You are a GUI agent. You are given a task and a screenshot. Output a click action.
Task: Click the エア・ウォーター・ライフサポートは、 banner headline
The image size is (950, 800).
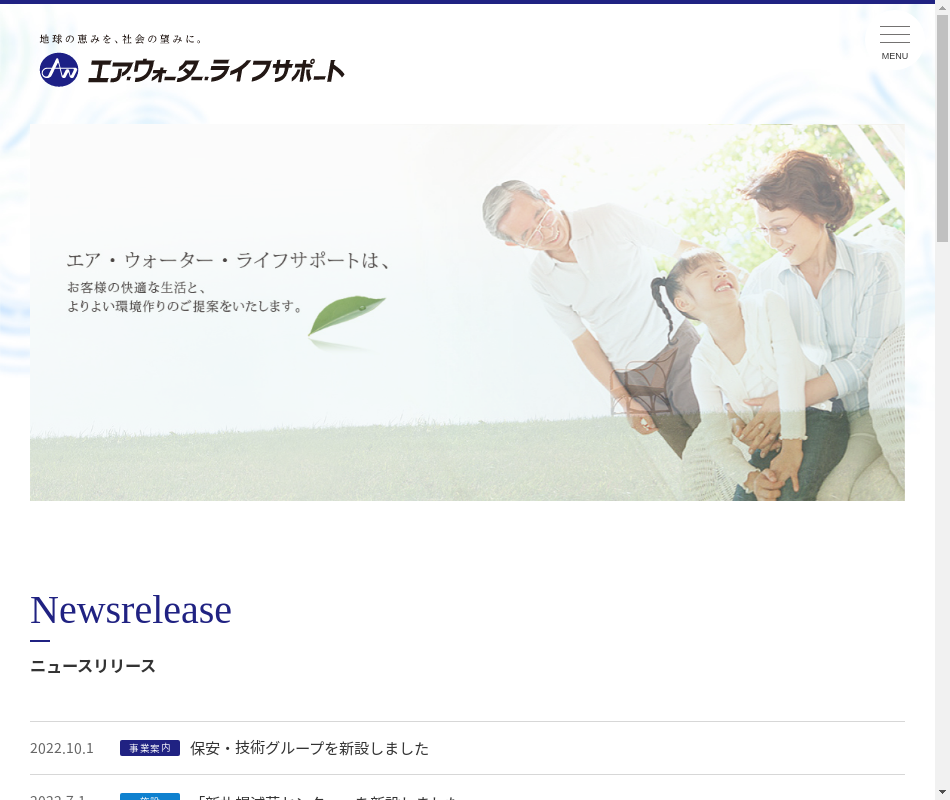(228, 261)
